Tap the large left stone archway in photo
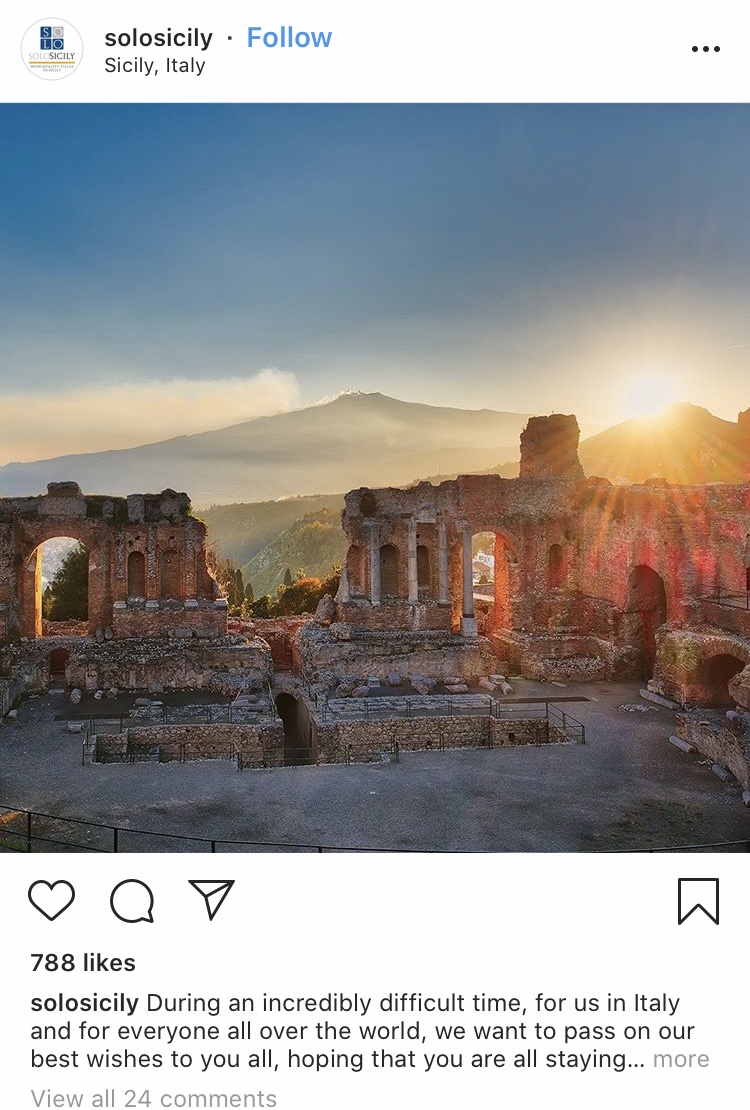This screenshot has height=1110, width=750. pos(60,586)
